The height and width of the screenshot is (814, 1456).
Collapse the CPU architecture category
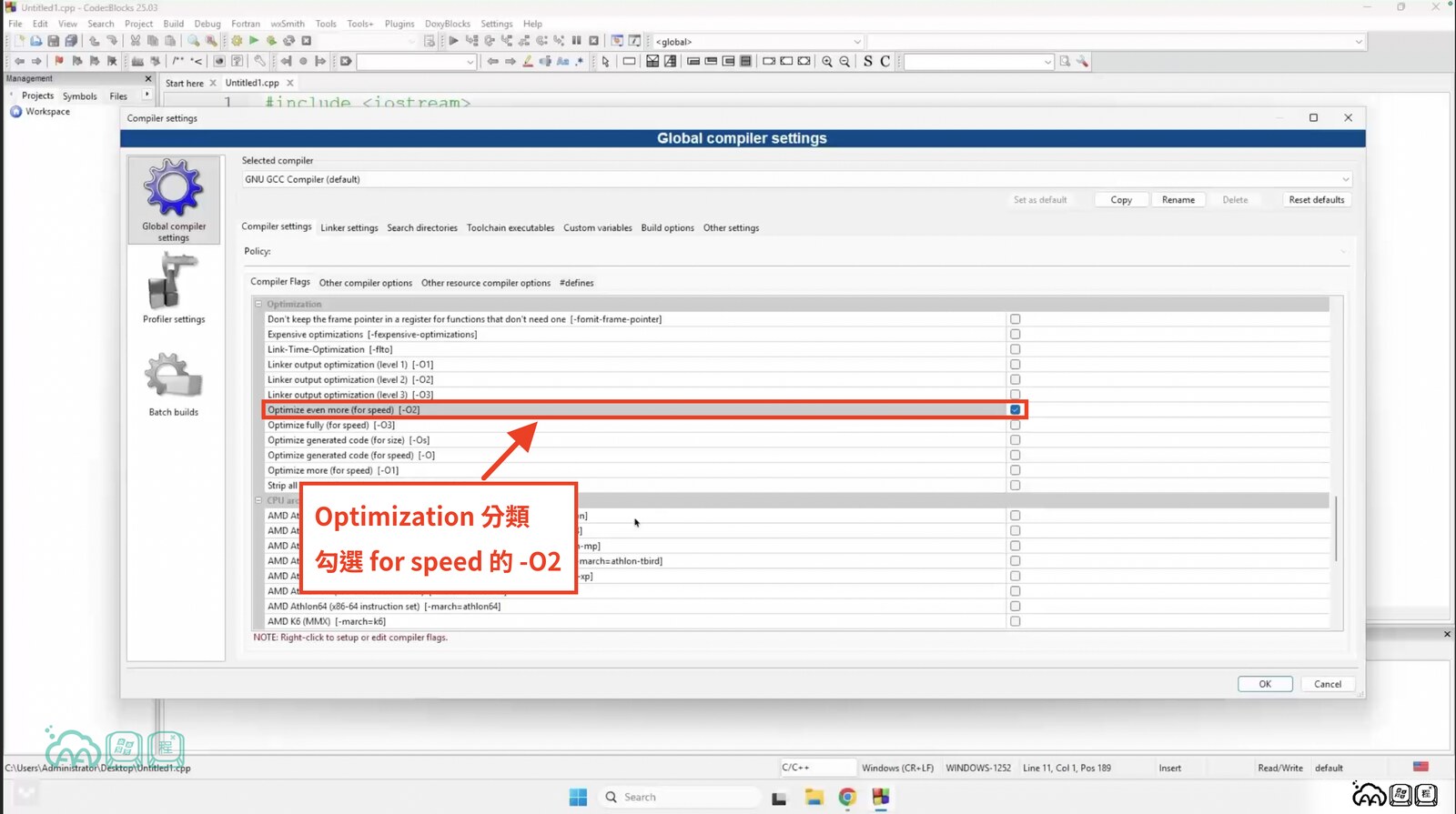pos(258,500)
